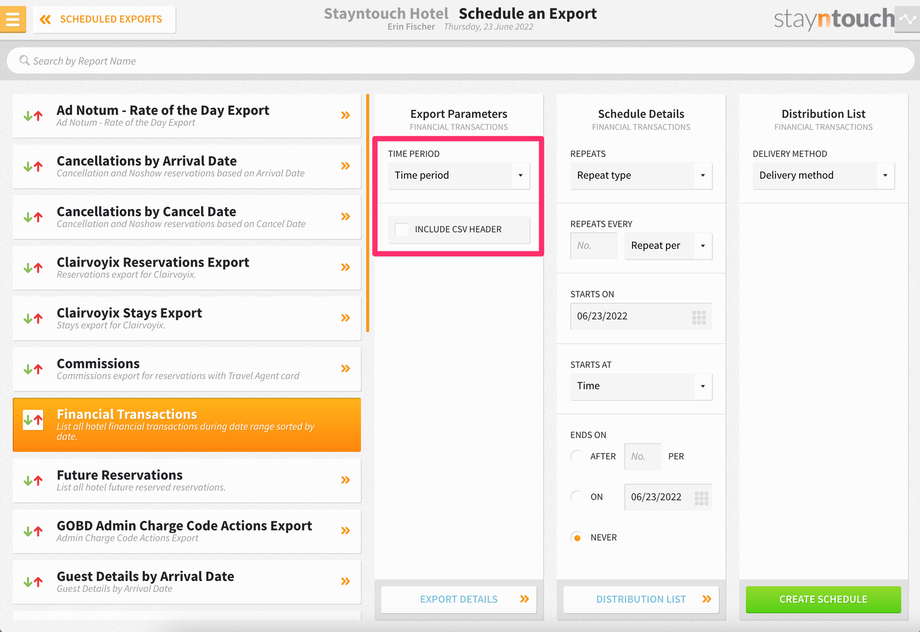
Task: Open the Time Period dropdown
Action: pos(459,175)
